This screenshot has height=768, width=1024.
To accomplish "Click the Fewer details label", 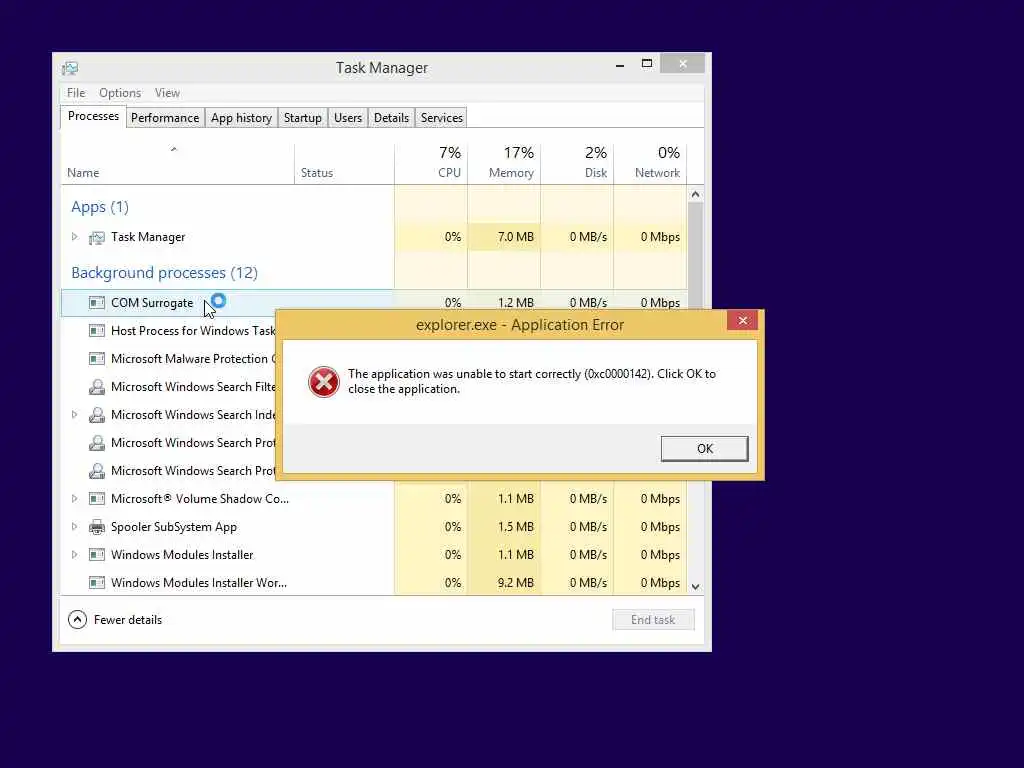I will [x=128, y=620].
